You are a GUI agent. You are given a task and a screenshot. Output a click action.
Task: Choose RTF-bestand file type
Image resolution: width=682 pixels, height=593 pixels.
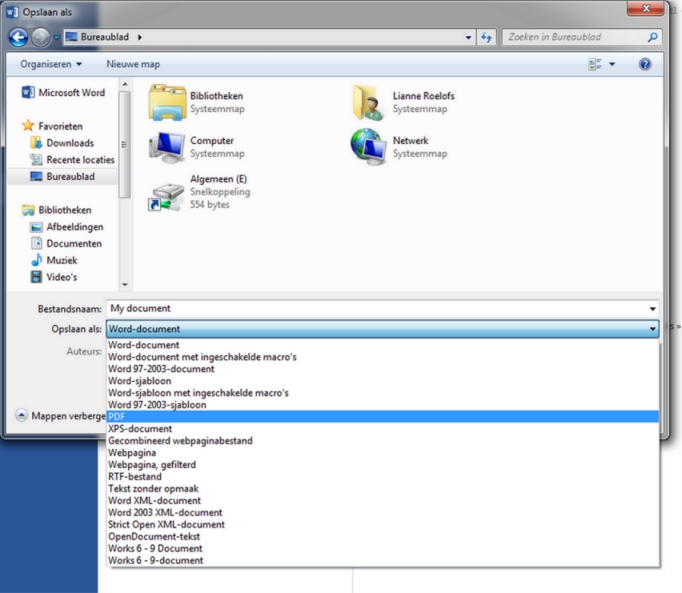[383, 476]
